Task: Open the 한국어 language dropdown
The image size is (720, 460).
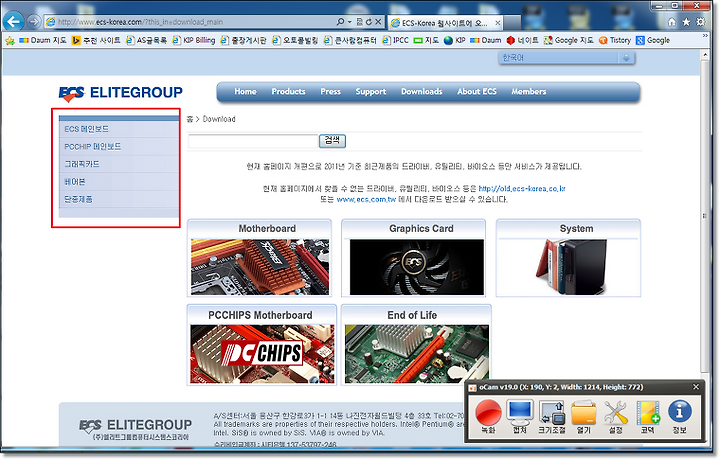Action: tap(566, 58)
